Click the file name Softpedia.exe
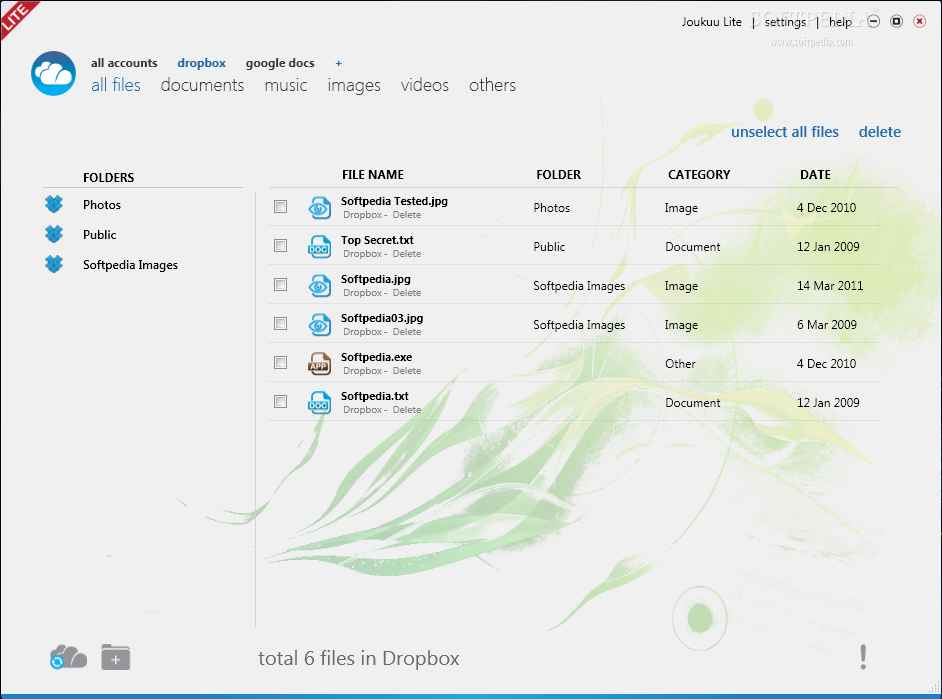 click(377, 357)
